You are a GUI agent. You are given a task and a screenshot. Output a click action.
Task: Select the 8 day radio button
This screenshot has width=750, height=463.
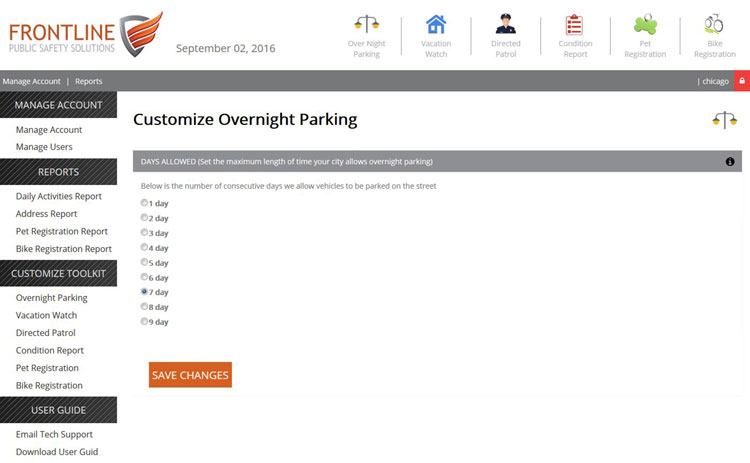coord(144,306)
